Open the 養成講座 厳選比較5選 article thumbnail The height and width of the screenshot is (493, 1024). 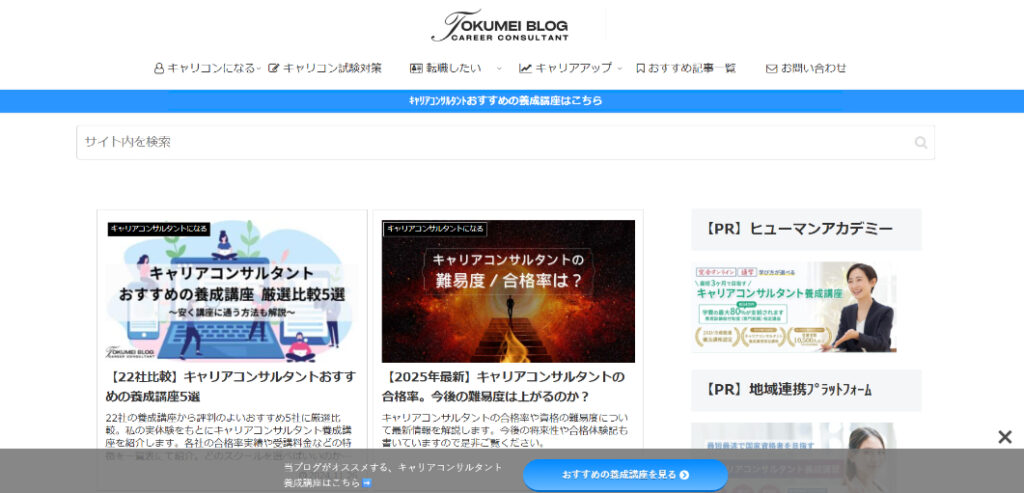(232, 290)
